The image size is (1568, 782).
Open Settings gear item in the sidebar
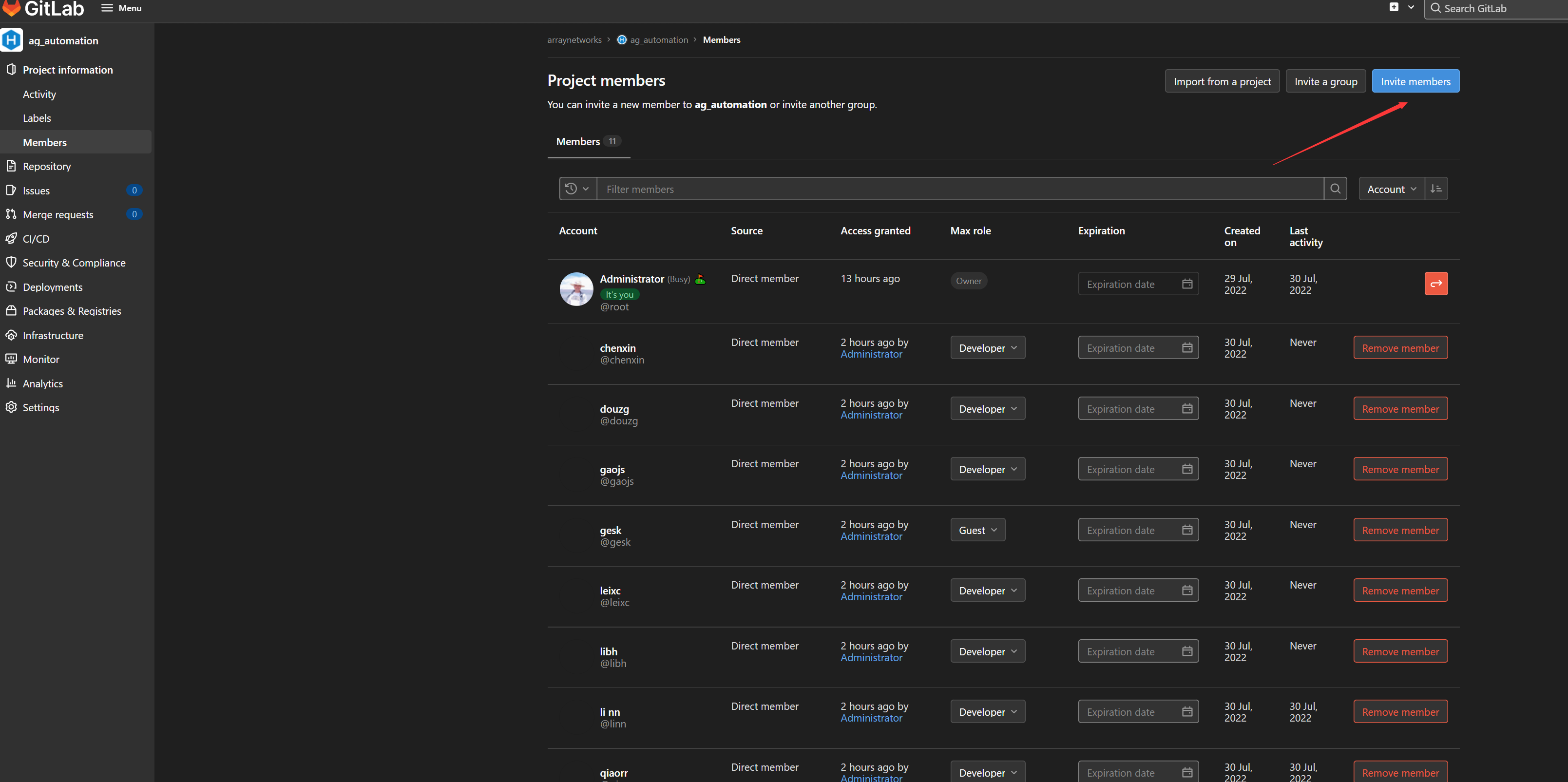click(40, 407)
